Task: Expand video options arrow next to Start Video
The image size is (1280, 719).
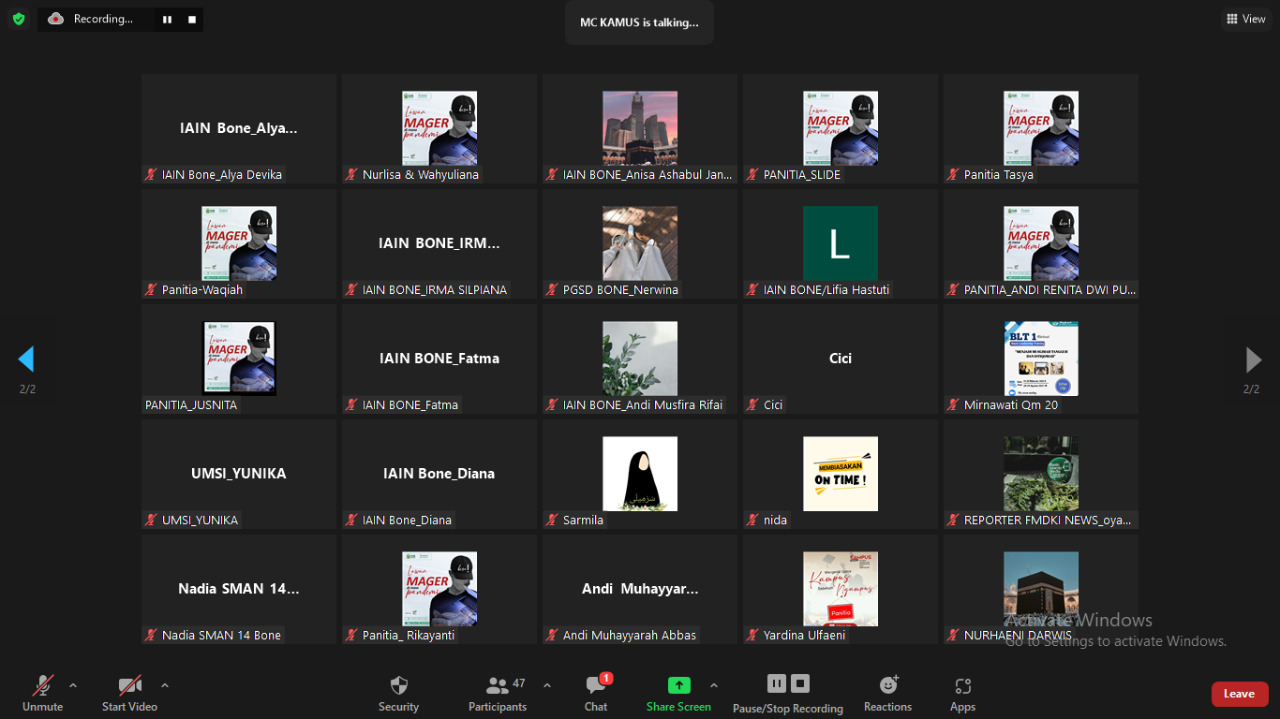Action: click(x=165, y=685)
